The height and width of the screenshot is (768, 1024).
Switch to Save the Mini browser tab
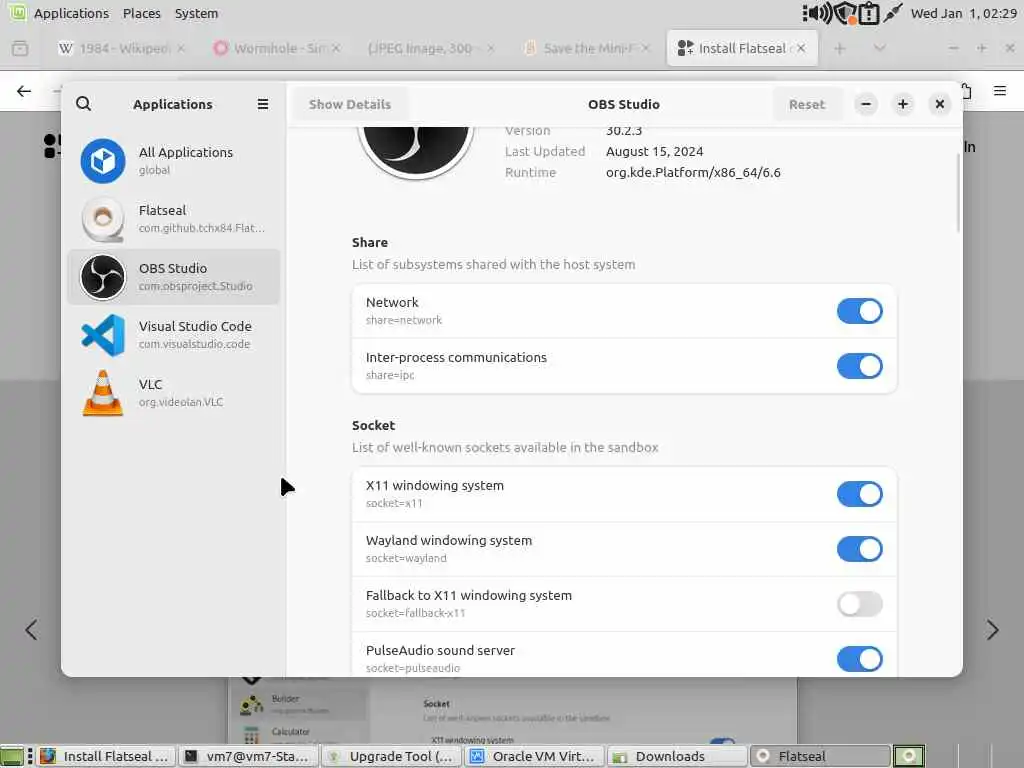tap(586, 48)
